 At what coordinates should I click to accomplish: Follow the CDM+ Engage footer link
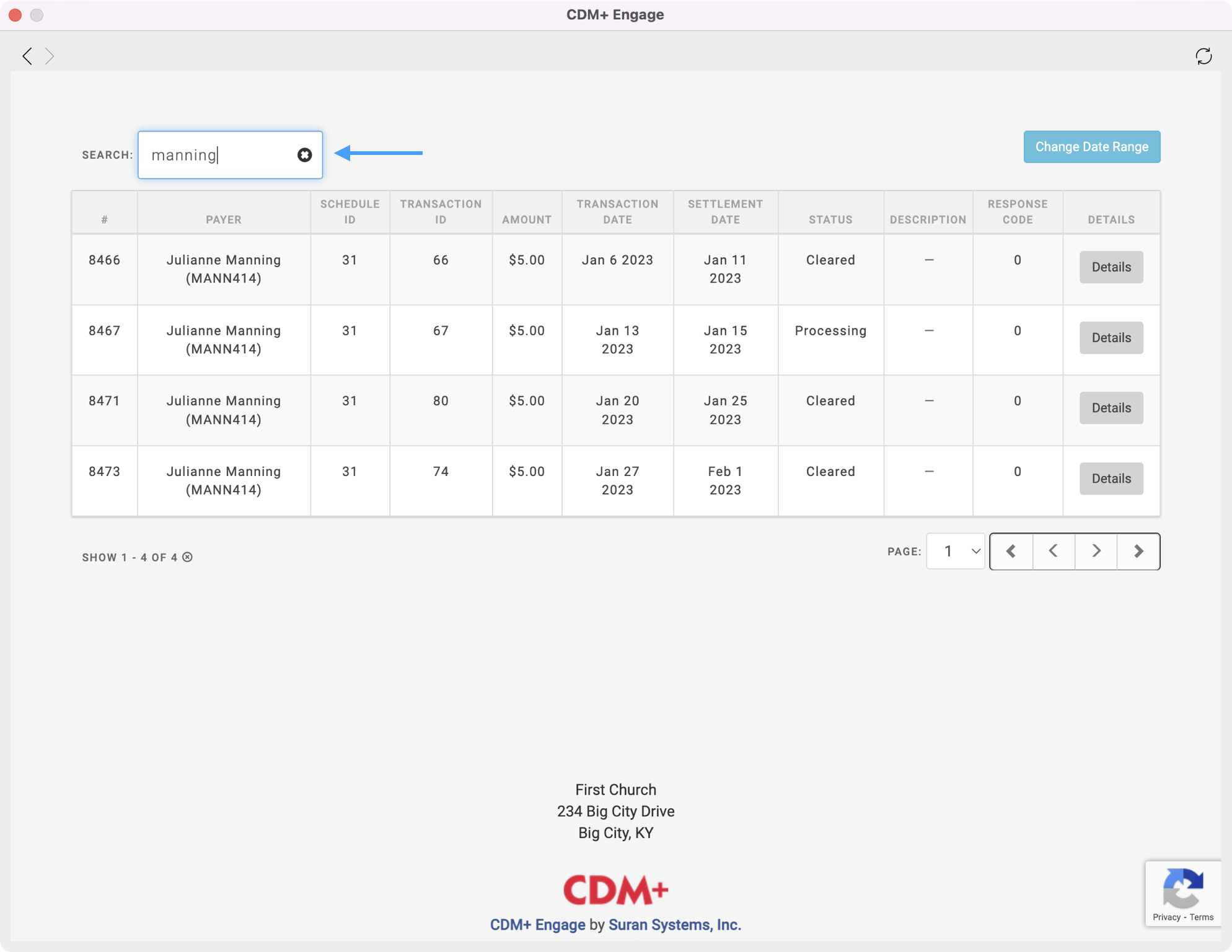tap(537, 925)
